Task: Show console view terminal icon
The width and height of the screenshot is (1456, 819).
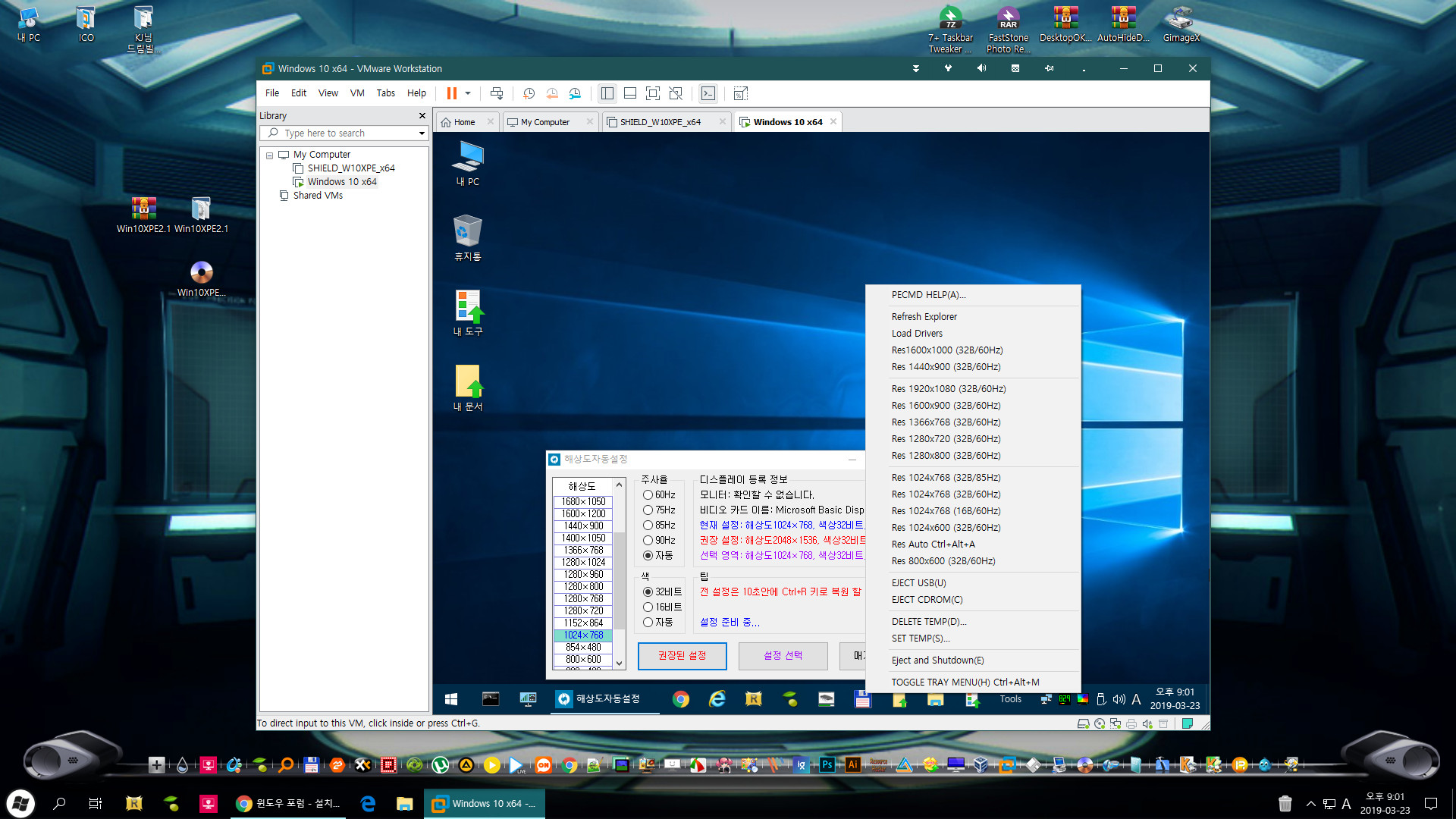Action: tap(708, 93)
